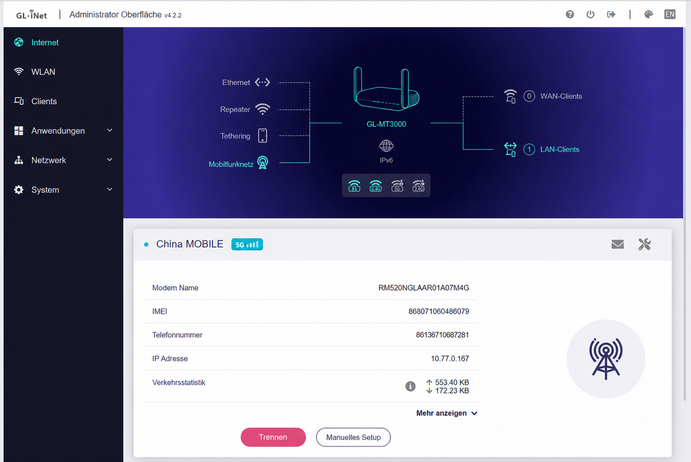Click the upload value 553.40 KB
The width and height of the screenshot is (691, 462).
pyautogui.click(x=452, y=382)
